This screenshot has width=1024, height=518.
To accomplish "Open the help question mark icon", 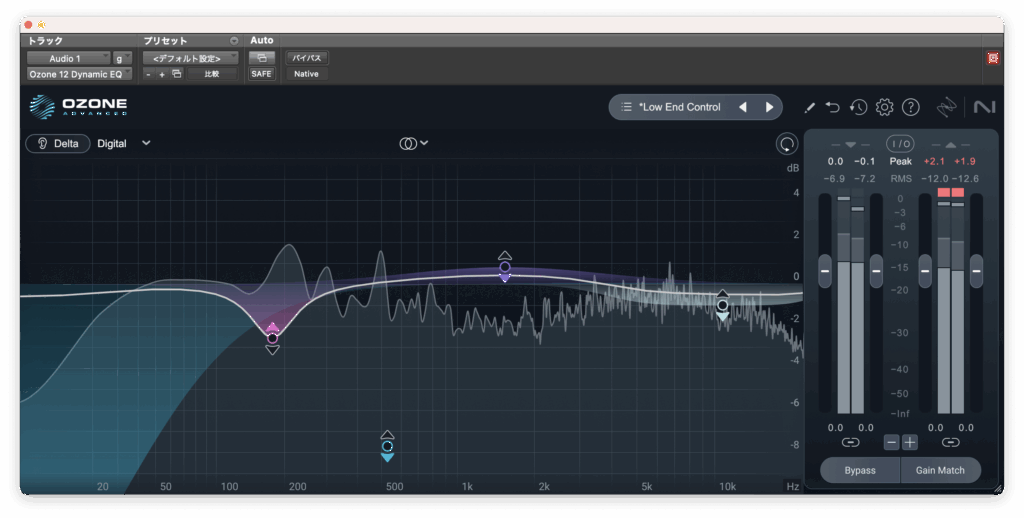I will click(910, 107).
